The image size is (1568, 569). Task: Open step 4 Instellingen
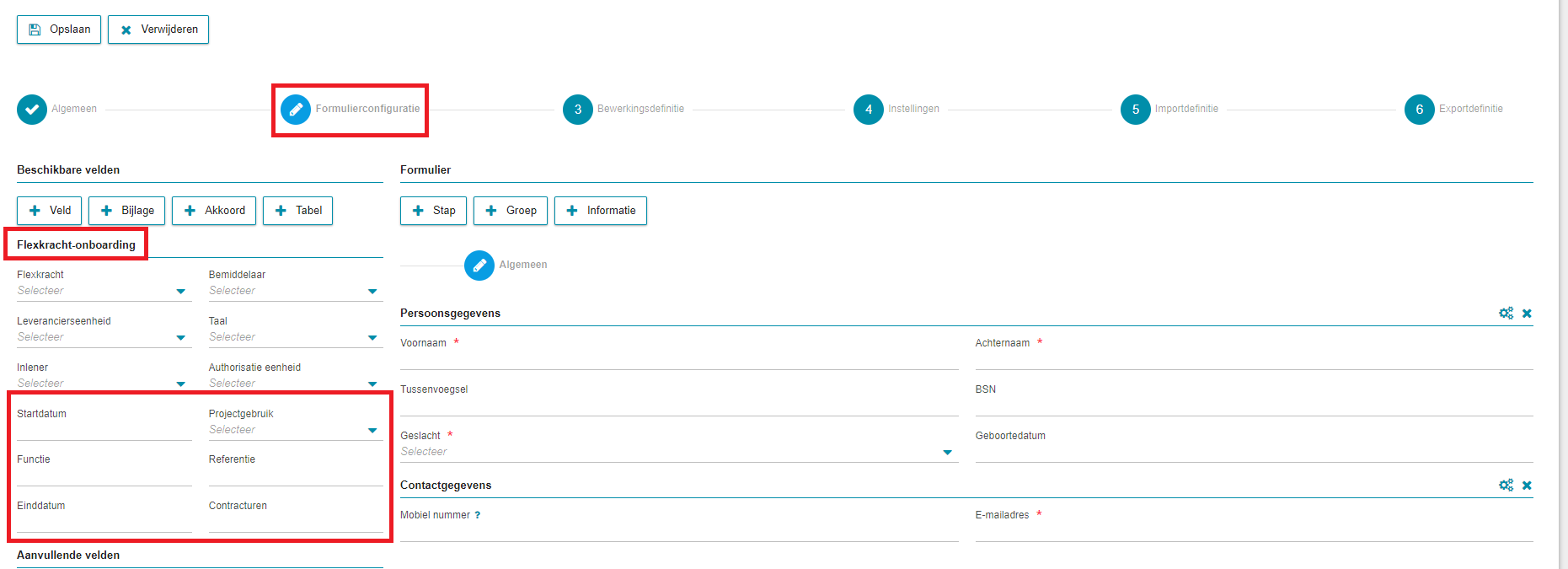[869, 110]
